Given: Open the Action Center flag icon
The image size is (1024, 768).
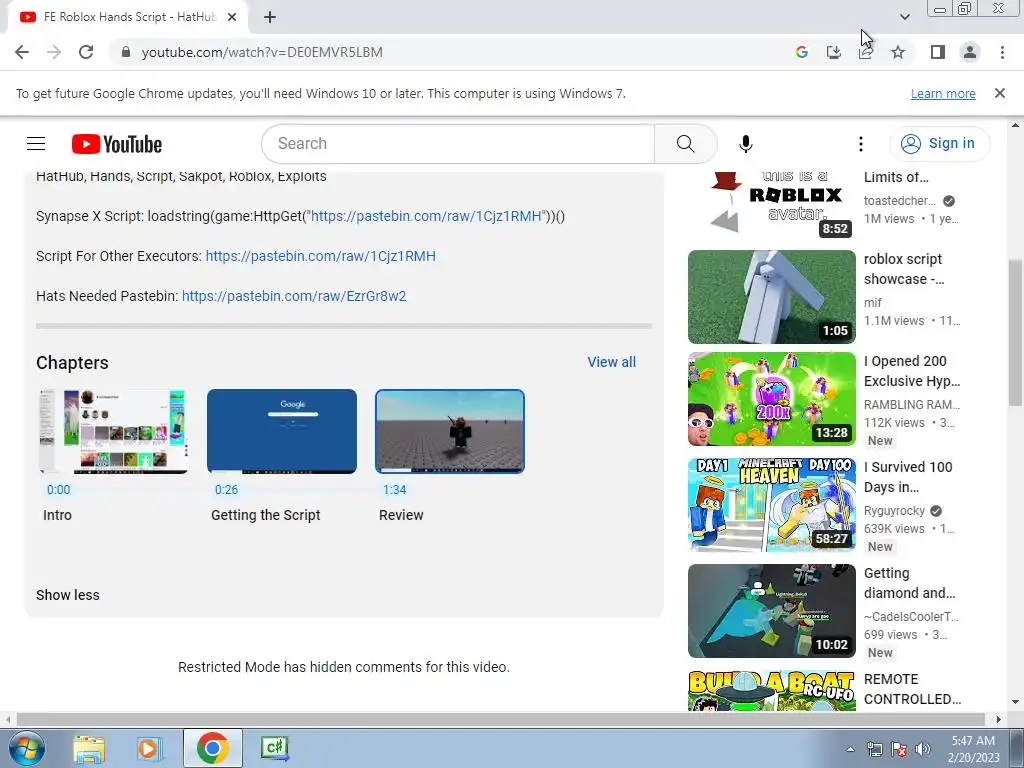Looking at the screenshot, I should pyautogui.click(x=899, y=749).
